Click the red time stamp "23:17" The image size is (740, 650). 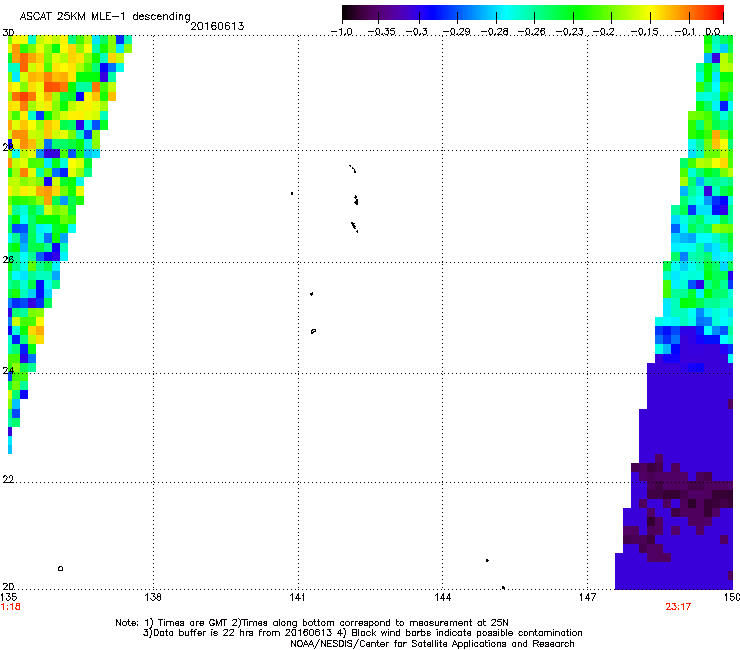(x=678, y=607)
